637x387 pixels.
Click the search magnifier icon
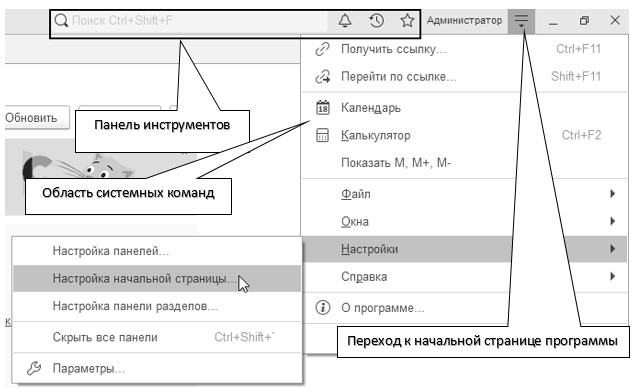(61, 20)
